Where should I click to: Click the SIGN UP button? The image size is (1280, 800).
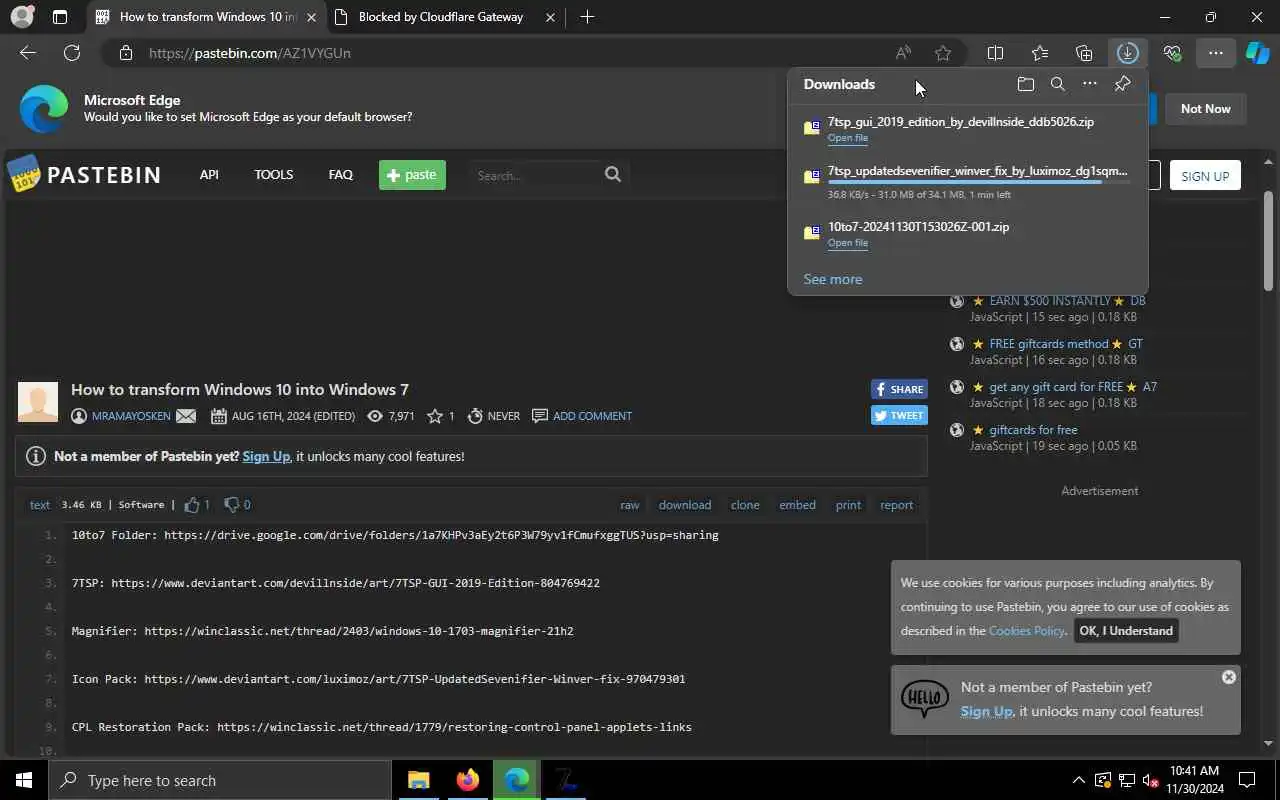[x=1205, y=176]
